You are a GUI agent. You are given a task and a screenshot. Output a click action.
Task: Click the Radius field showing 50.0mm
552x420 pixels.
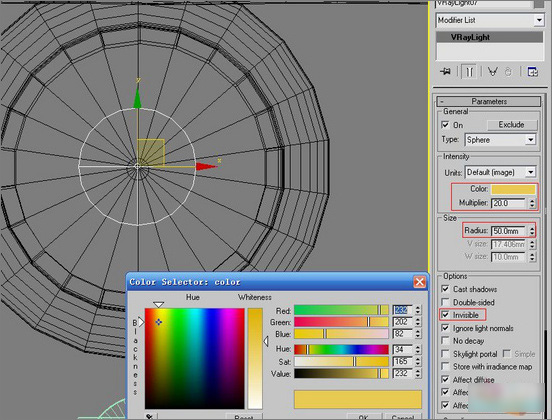click(x=509, y=231)
